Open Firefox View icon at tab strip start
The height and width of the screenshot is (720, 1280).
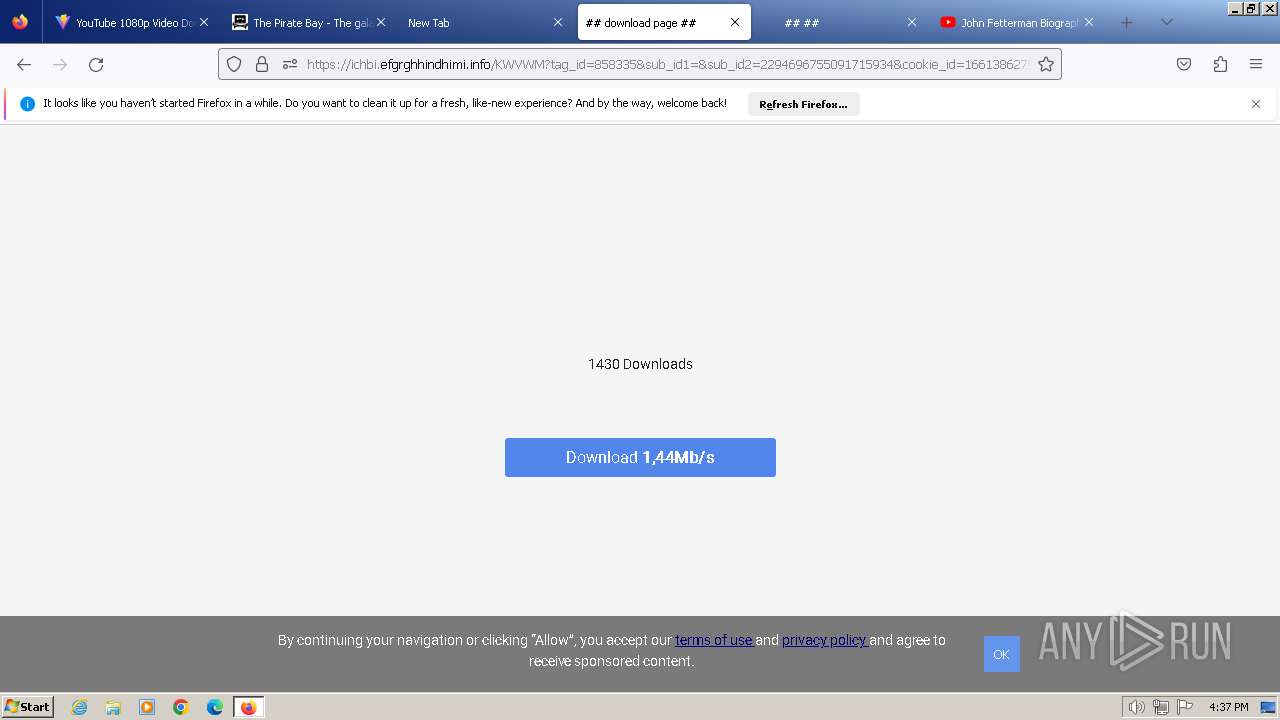click(20, 22)
